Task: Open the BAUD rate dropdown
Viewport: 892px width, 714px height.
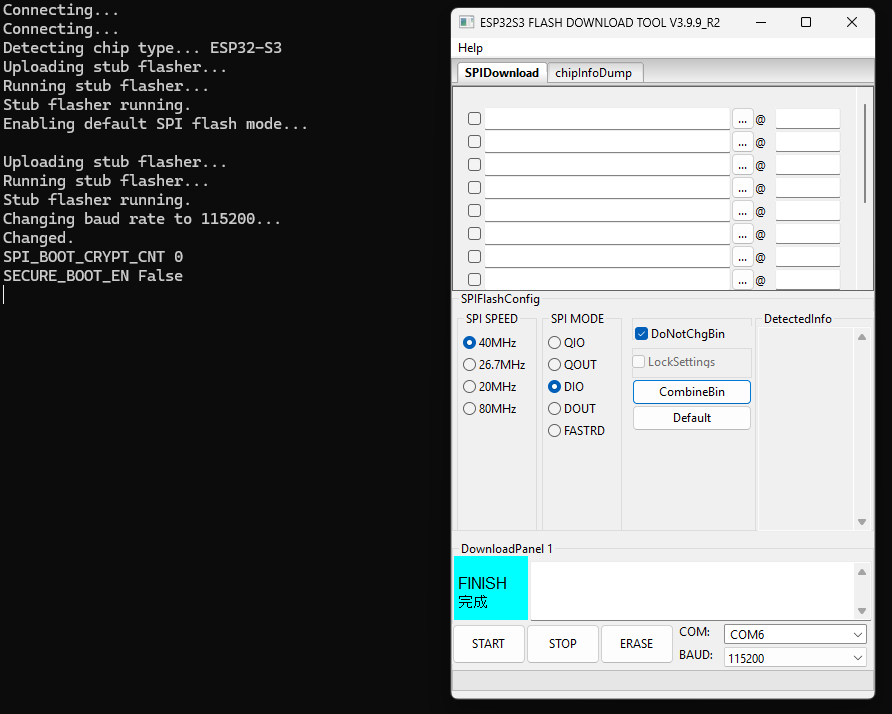Action: coord(795,658)
